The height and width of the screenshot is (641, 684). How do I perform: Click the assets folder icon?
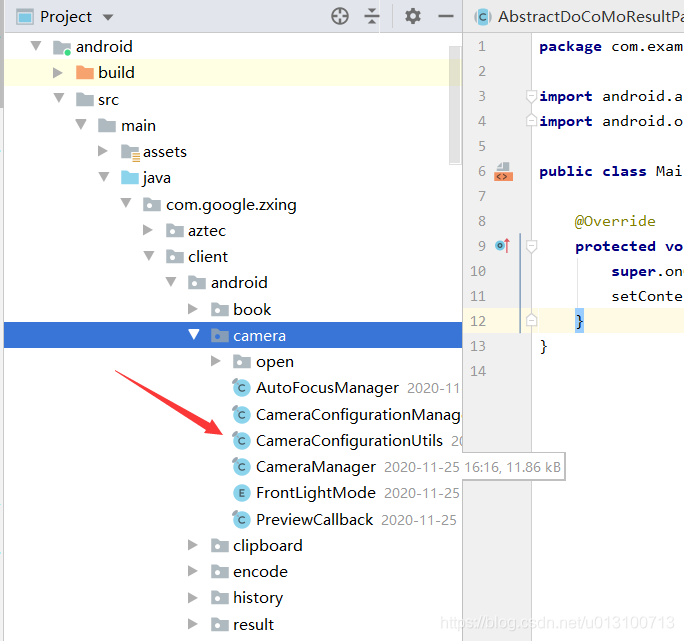130,152
